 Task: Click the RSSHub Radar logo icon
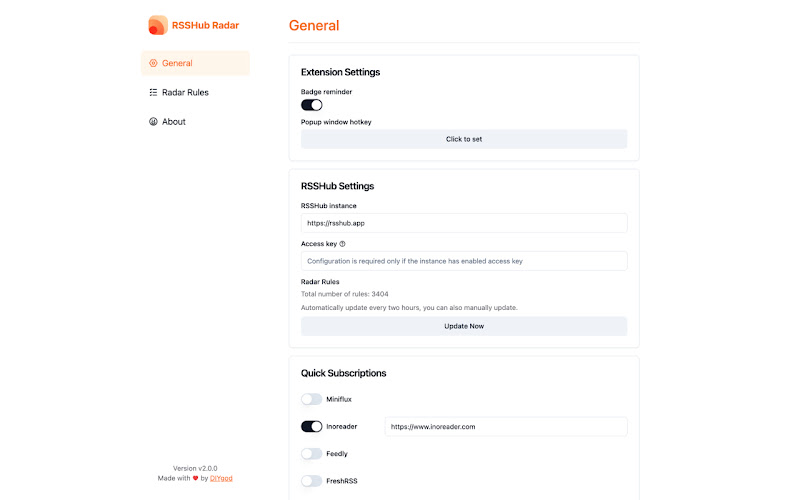tap(158, 25)
